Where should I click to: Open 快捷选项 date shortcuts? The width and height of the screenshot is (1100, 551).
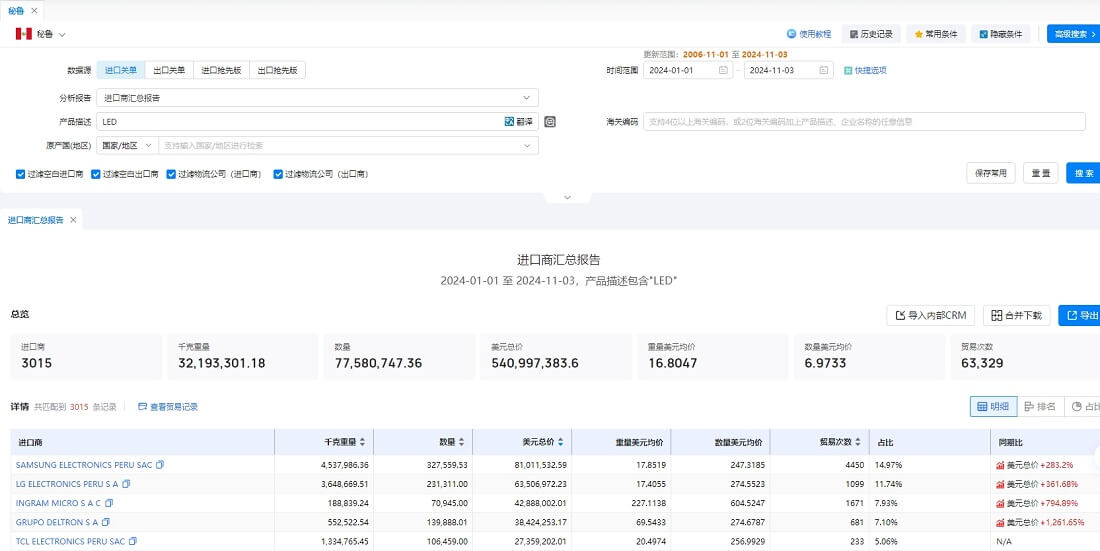[x=866, y=70]
